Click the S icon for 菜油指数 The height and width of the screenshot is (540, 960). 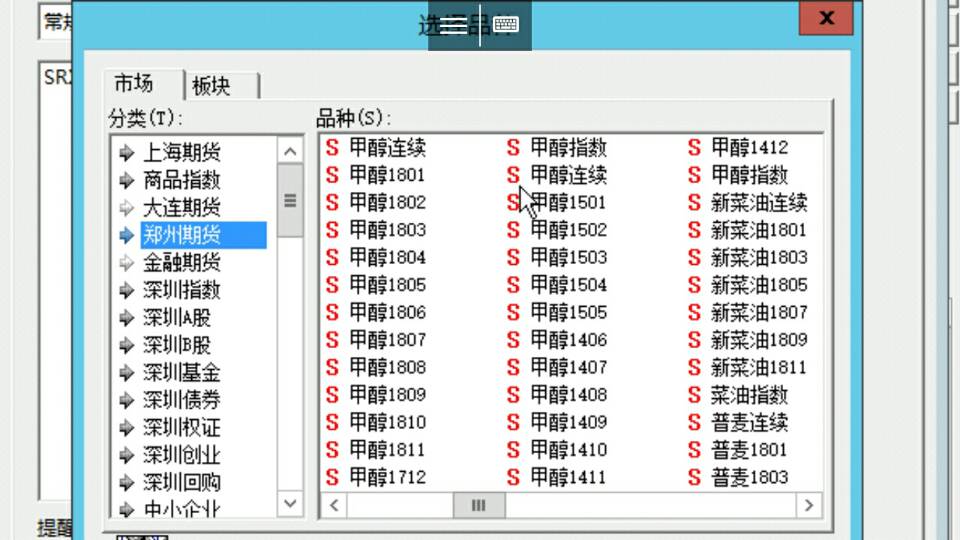pos(694,395)
